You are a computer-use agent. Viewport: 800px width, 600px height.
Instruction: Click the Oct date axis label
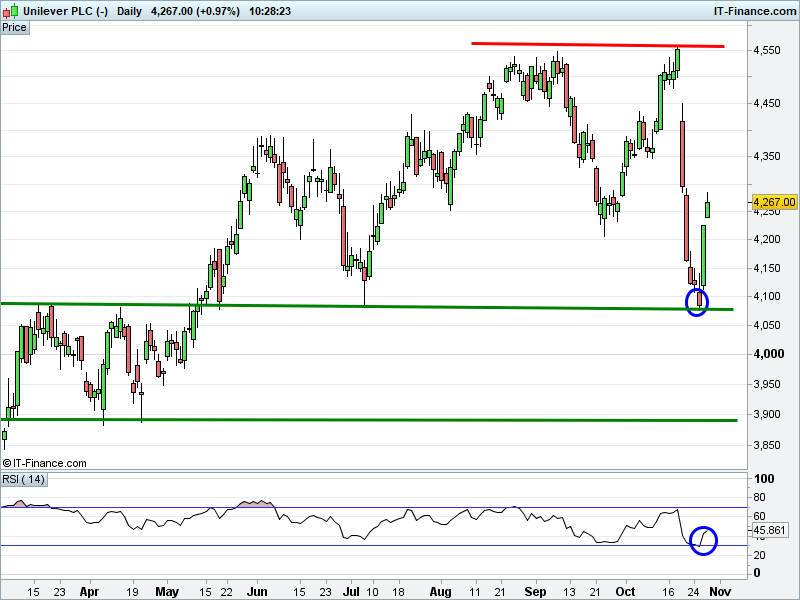[x=625, y=591]
